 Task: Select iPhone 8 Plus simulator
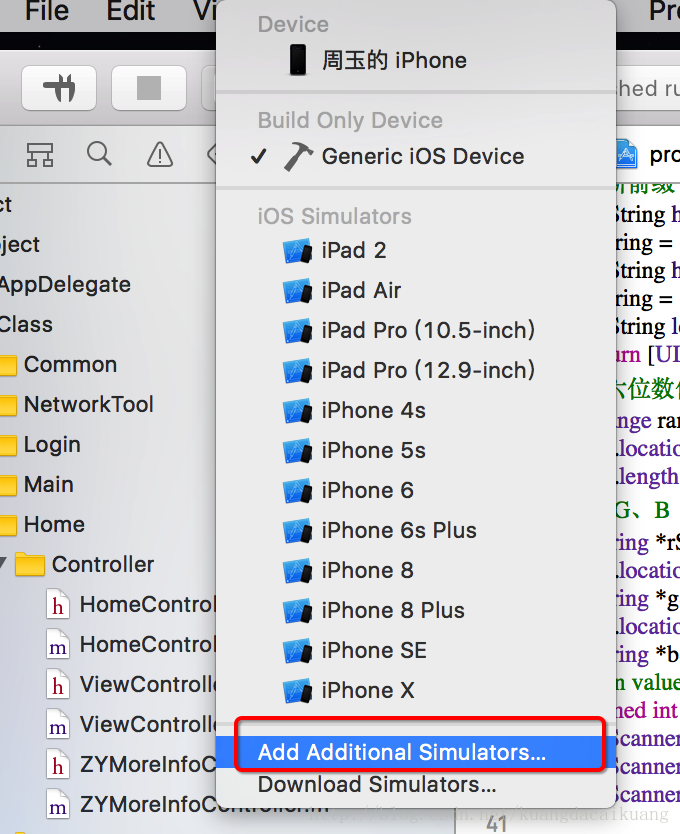[x=416, y=611]
